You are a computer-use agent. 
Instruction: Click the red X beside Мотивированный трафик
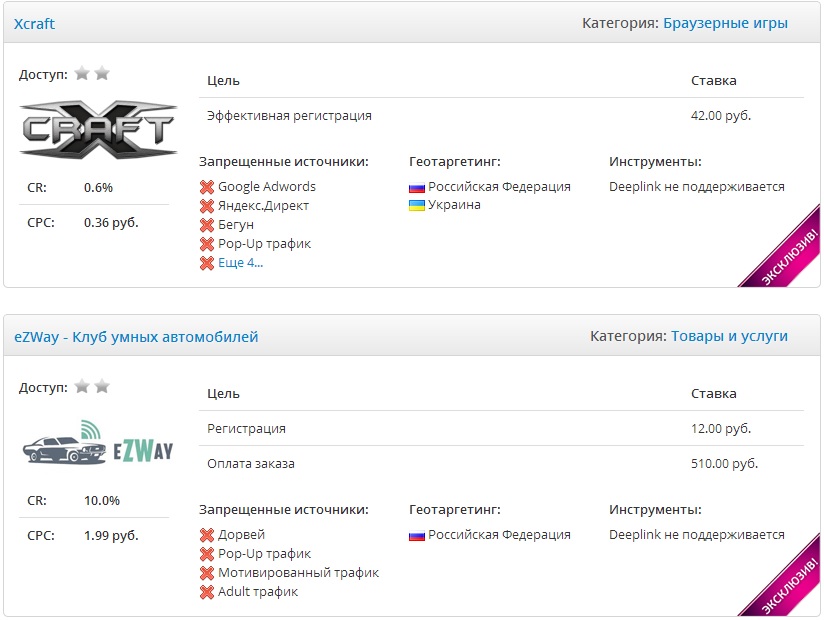coord(208,572)
